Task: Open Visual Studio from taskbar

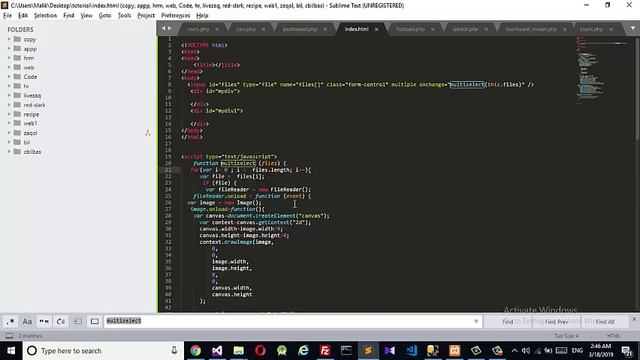Action: (x=217, y=351)
